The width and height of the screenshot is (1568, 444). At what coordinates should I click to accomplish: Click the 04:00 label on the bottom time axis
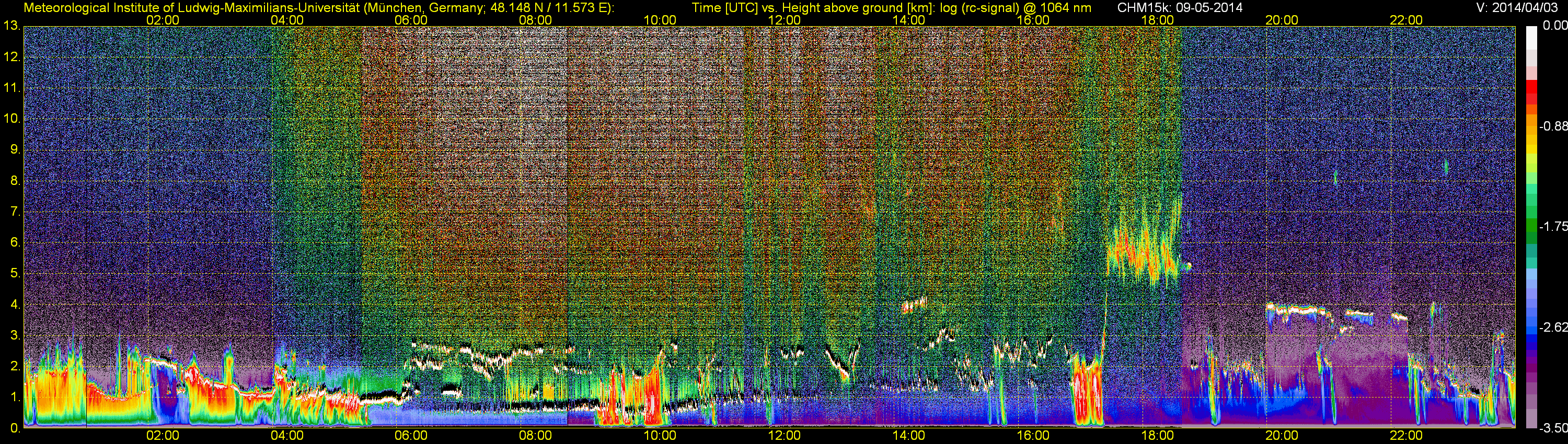coord(287,436)
